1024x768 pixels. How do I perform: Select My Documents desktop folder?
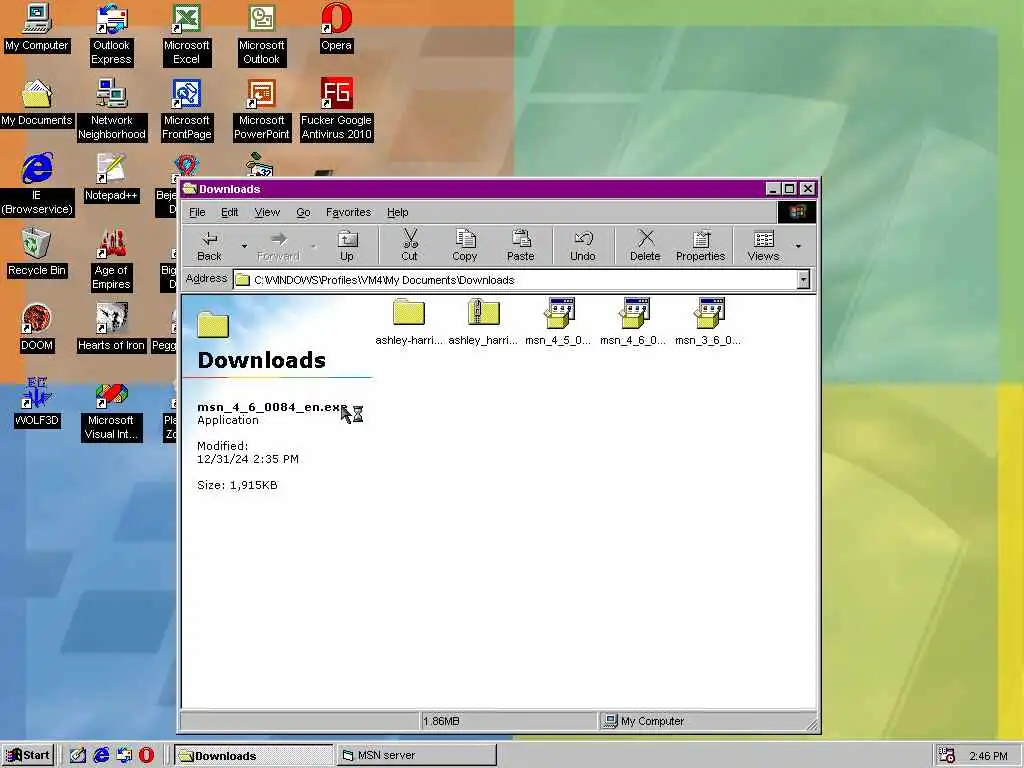coord(37,103)
